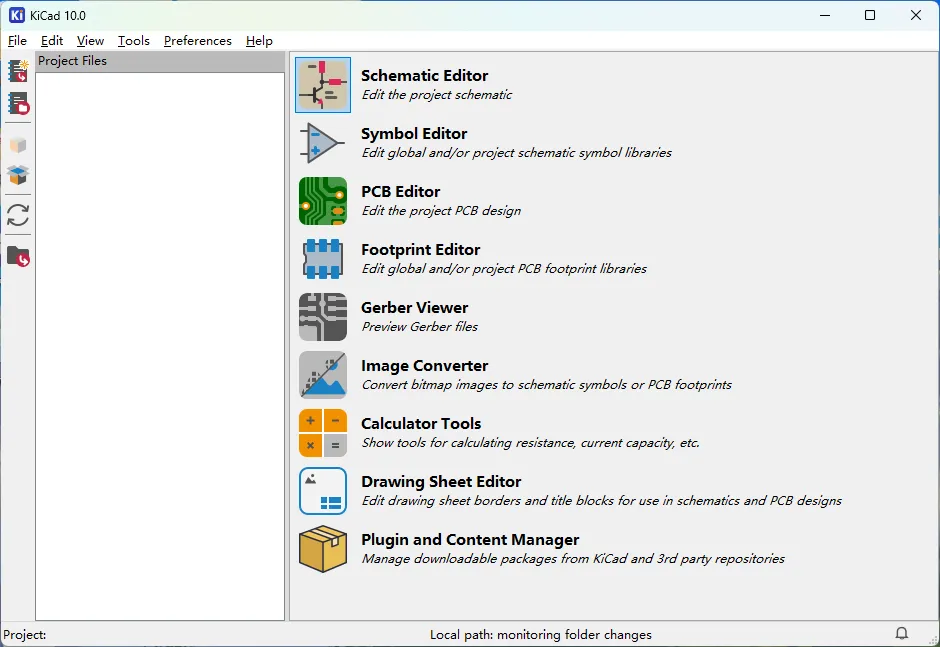Click the 'Show tools for calculating resistance' text
This screenshot has height=647, width=940.
(531, 443)
